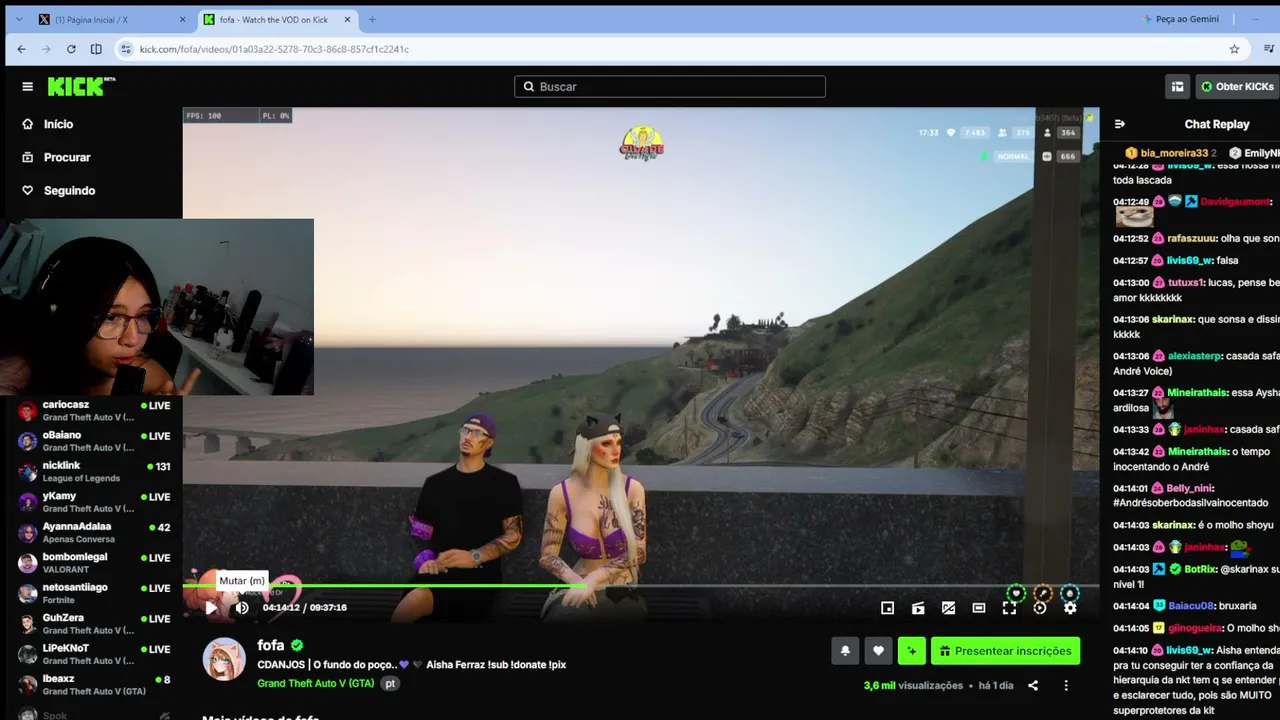Open LiPeKNoT live channel
The height and width of the screenshot is (720, 1280).
tap(94, 655)
